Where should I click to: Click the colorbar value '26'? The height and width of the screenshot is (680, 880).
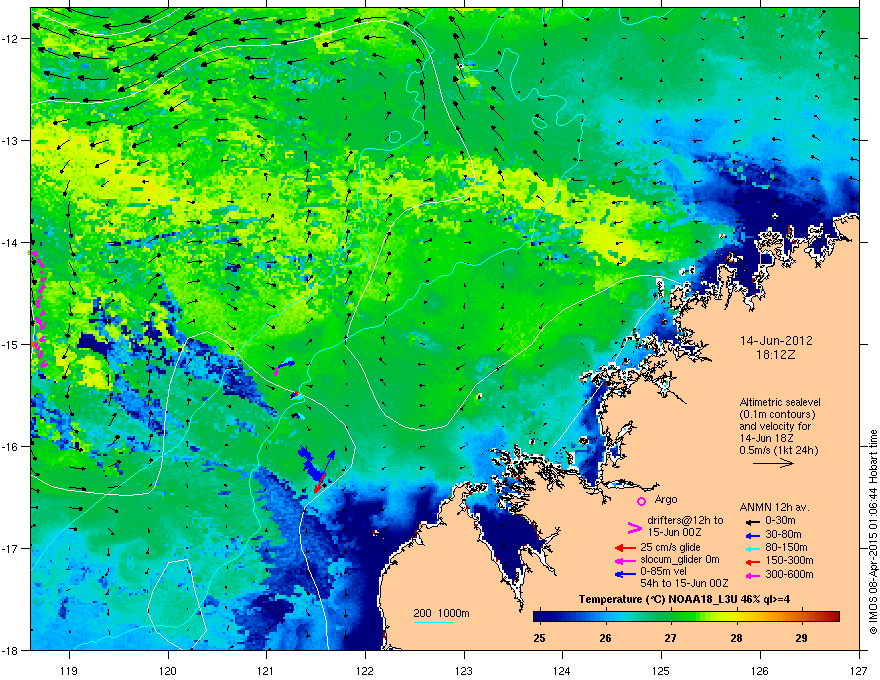coord(605,638)
